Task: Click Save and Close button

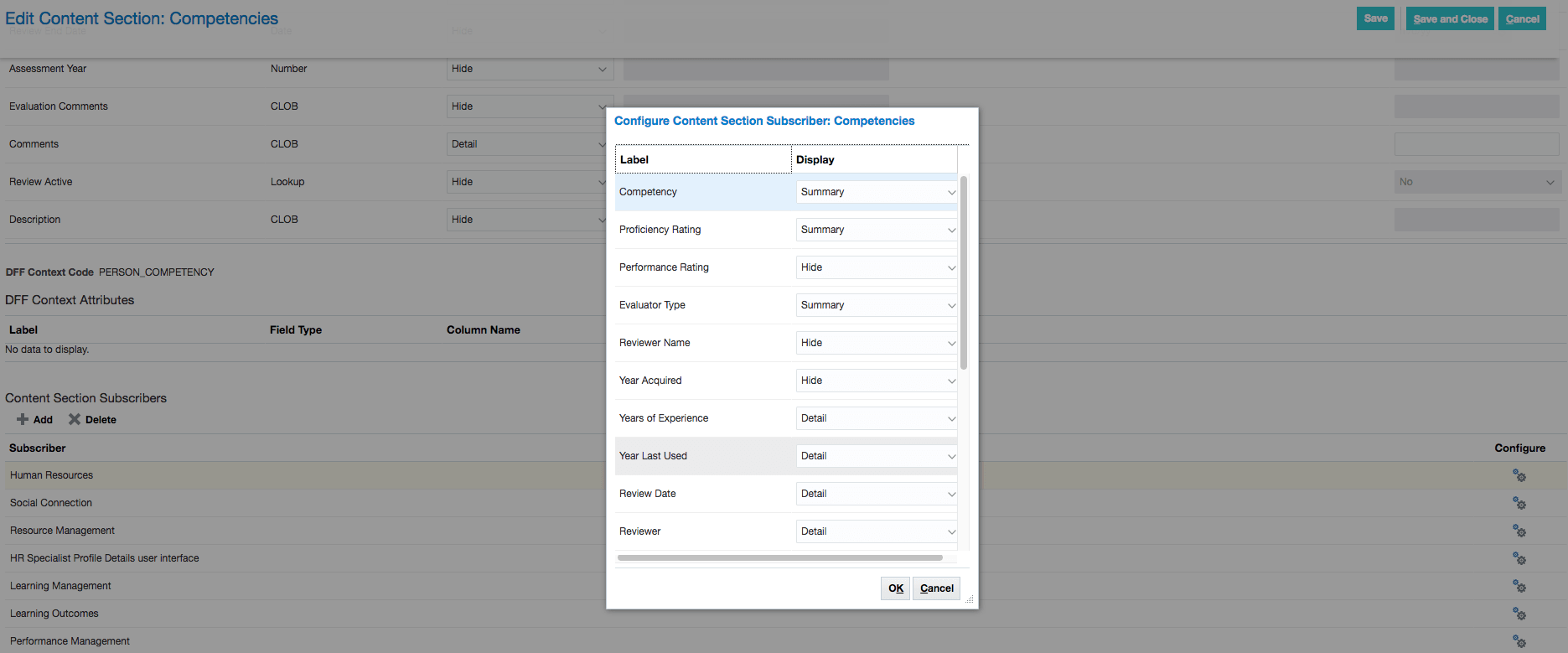Action: (x=1450, y=18)
